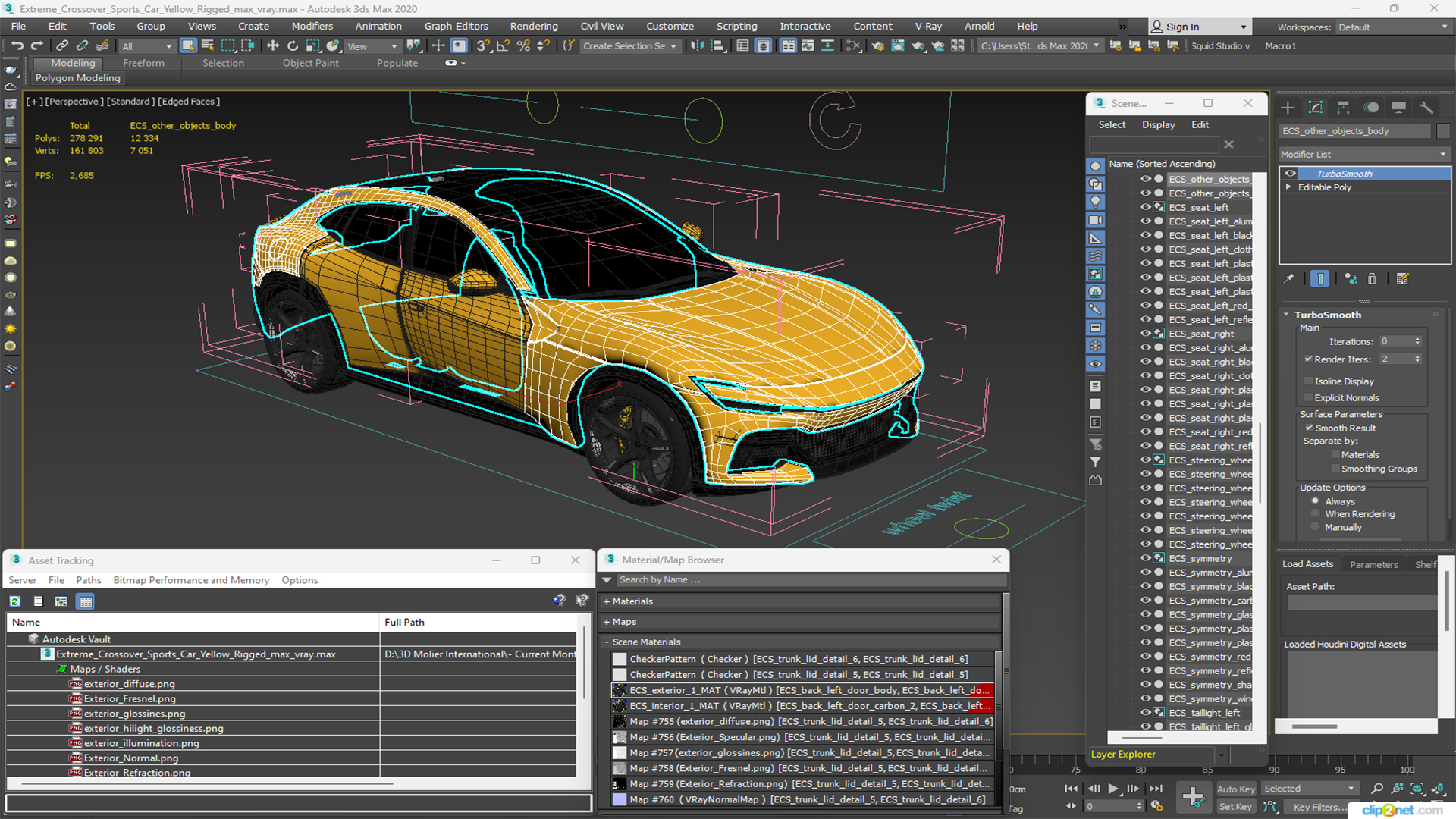Open the Create tab plus icon

pos(1288,108)
